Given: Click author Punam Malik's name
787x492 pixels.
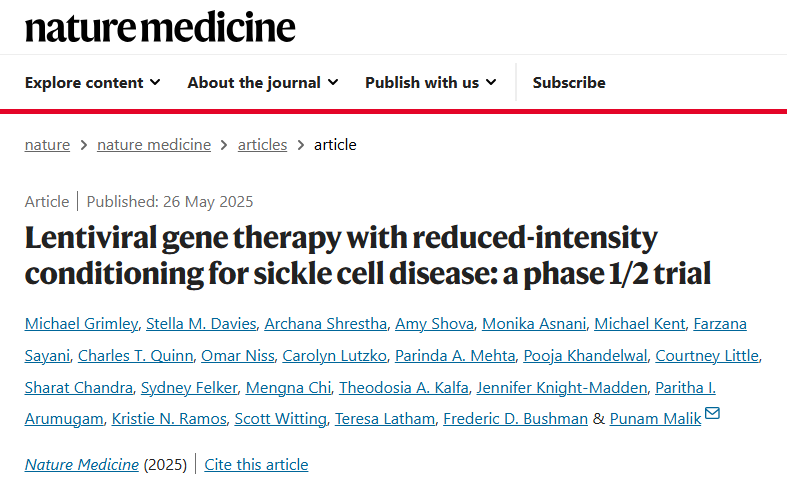Looking at the screenshot, I should click(x=655, y=419).
